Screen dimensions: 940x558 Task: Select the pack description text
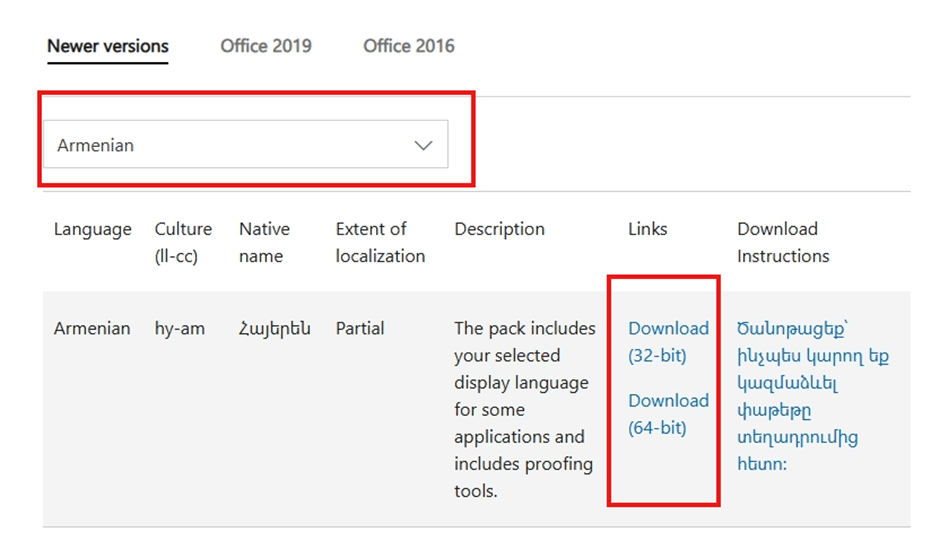tap(525, 409)
